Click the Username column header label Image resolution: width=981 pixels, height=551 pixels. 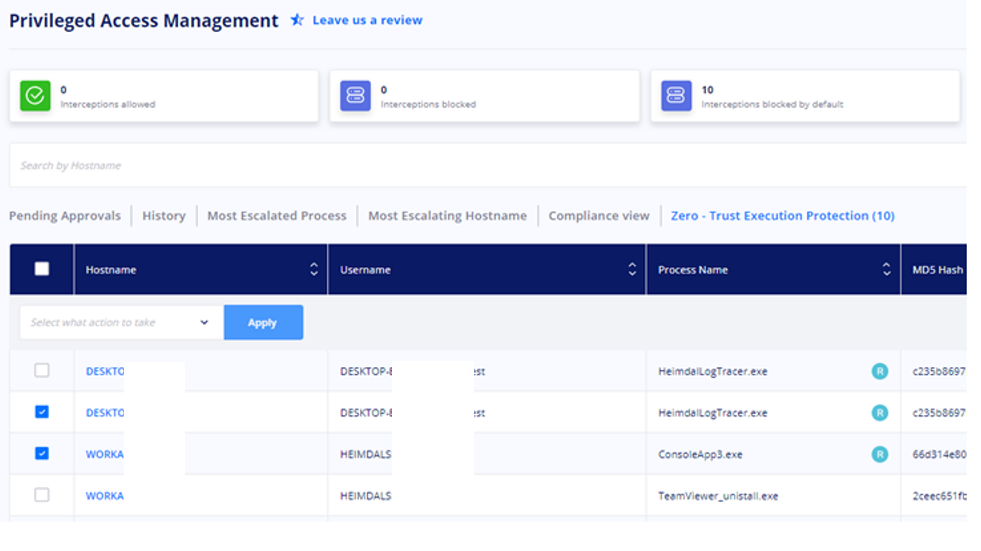click(365, 270)
